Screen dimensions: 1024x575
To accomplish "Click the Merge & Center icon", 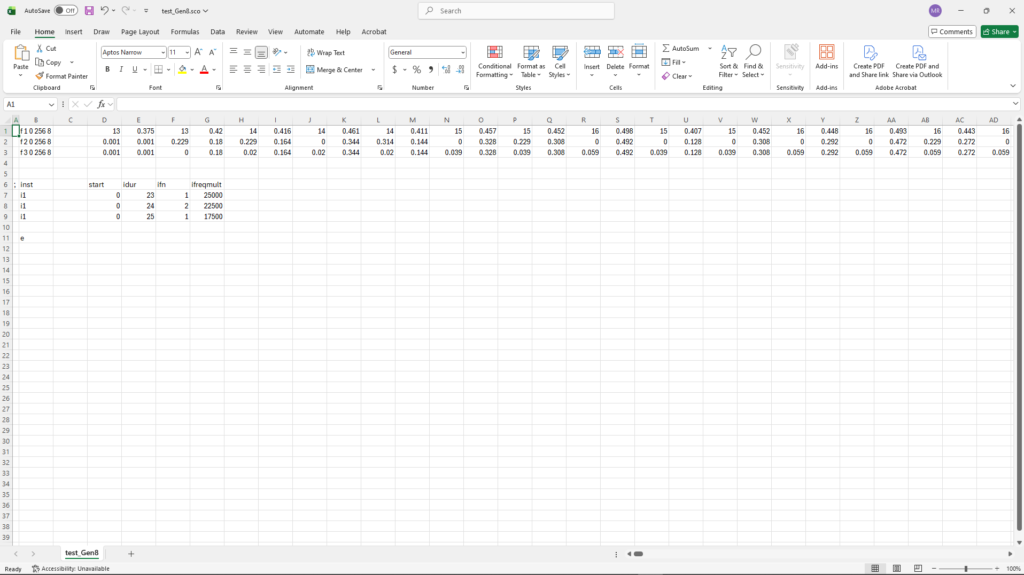I will click(x=311, y=70).
